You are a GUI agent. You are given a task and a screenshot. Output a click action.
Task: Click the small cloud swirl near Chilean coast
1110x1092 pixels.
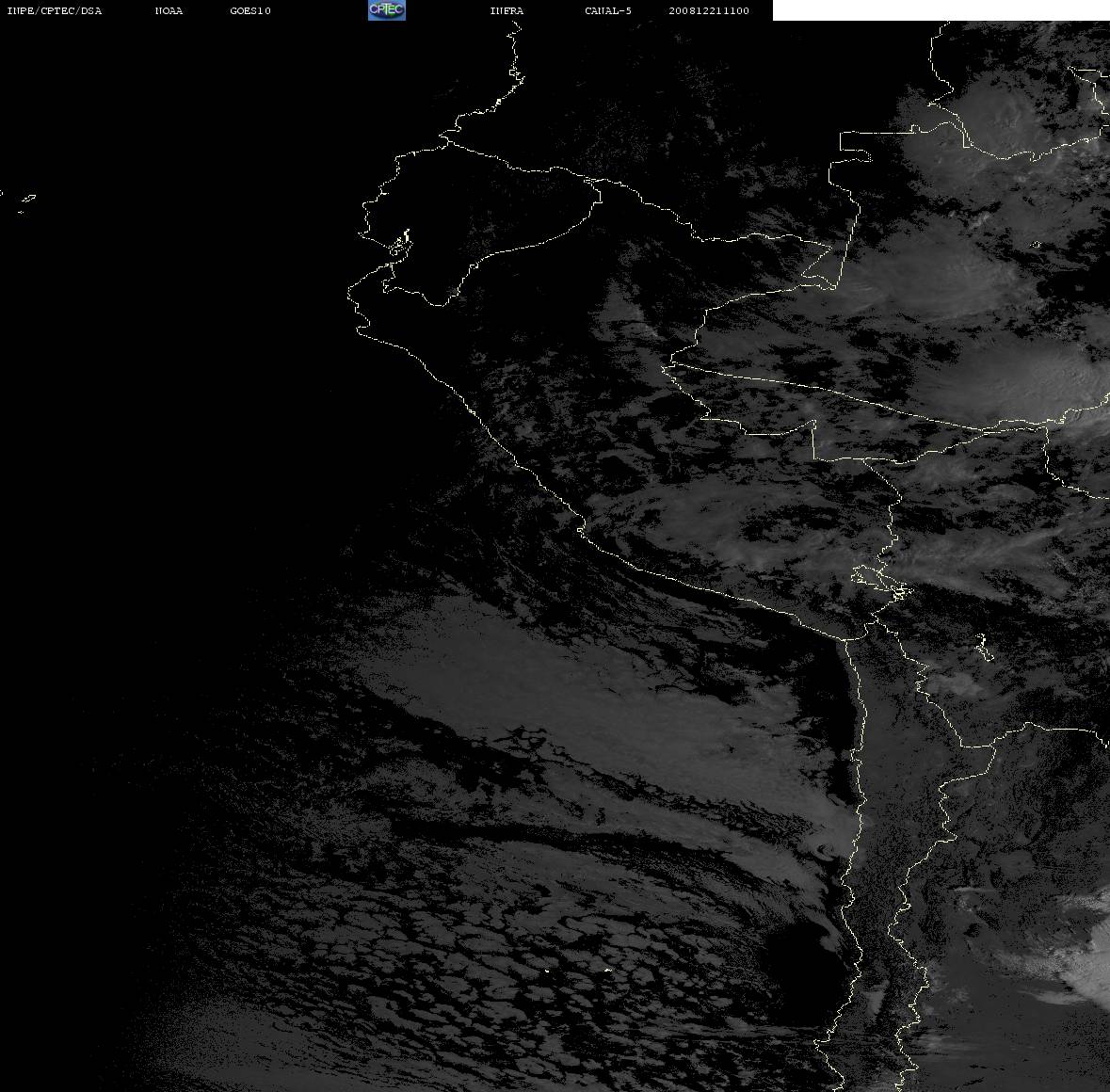pyautogui.click(x=825, y=850)
